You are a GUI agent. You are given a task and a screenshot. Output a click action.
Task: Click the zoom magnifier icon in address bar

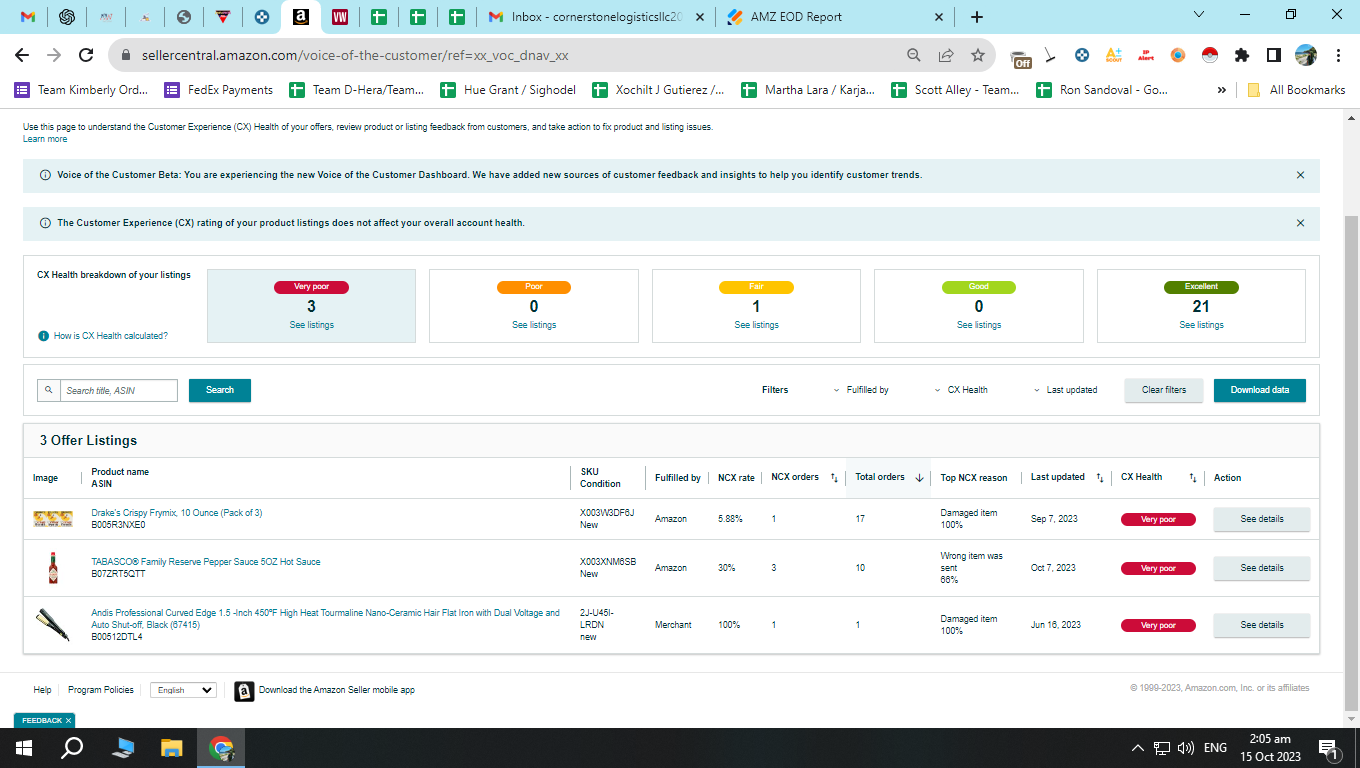[x=914, y=56]
